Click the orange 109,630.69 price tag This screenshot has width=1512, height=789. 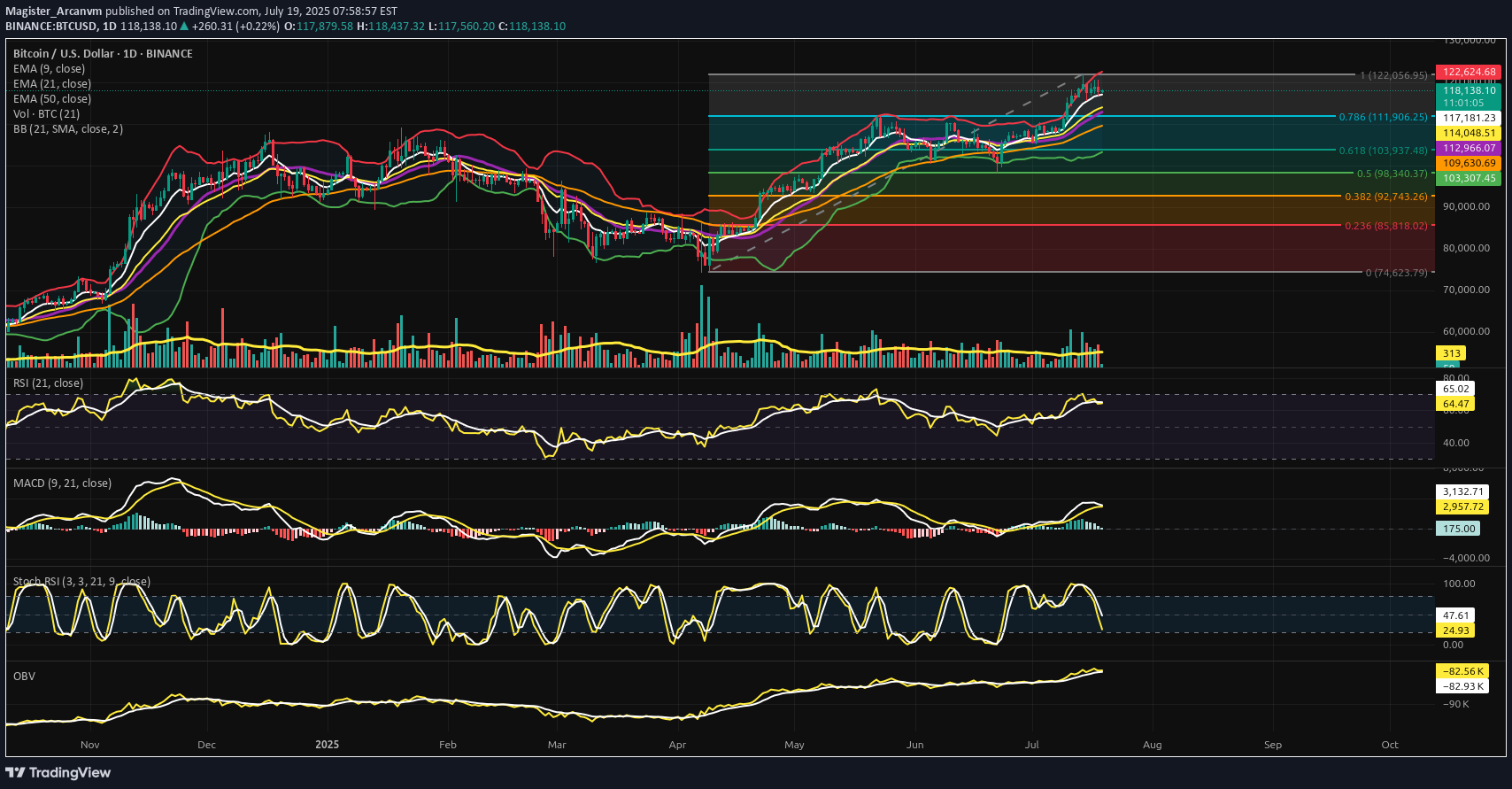pyautogui.click(x=1469, y=163)
